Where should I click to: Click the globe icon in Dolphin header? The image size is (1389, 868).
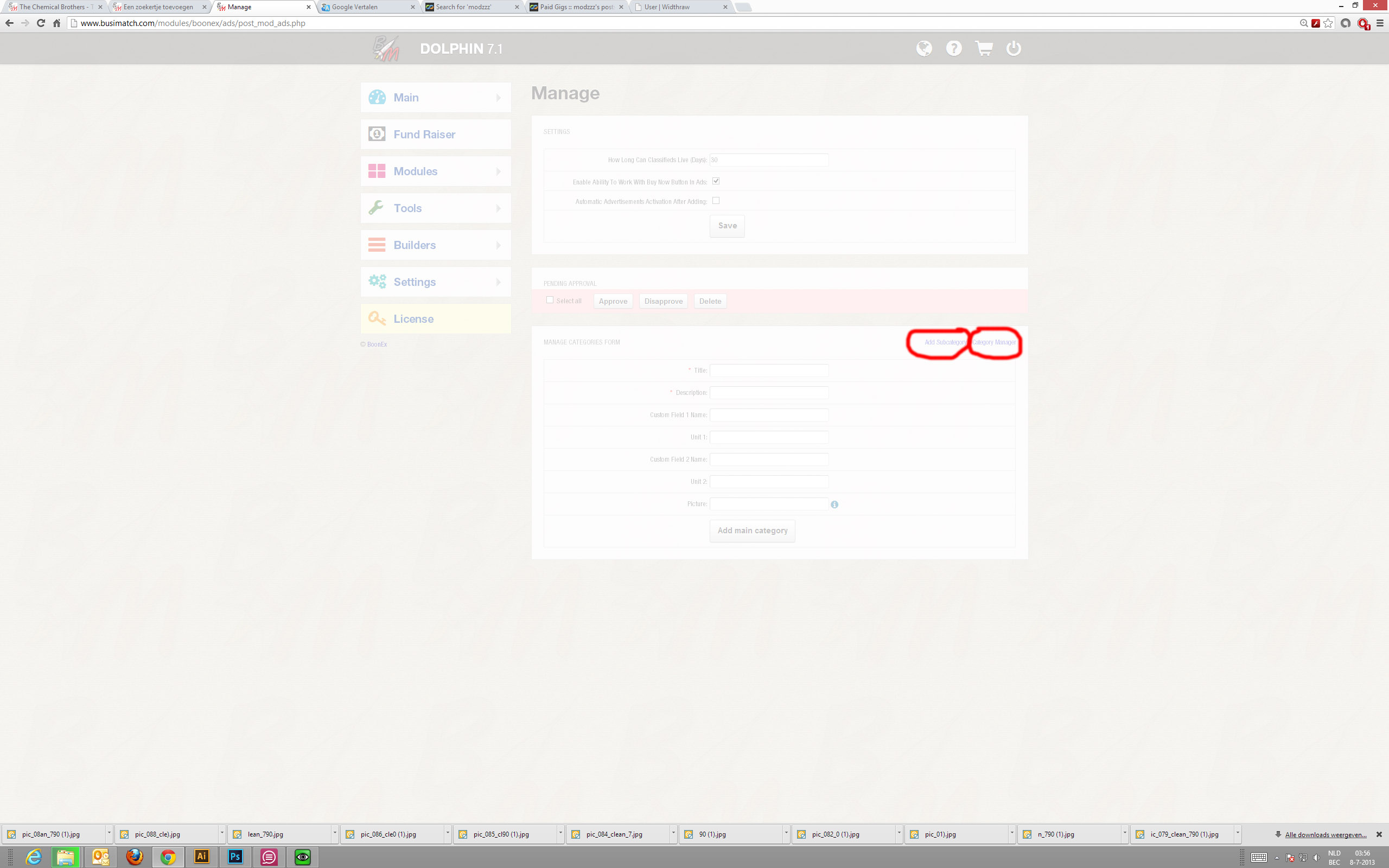[x=923, y=48]
